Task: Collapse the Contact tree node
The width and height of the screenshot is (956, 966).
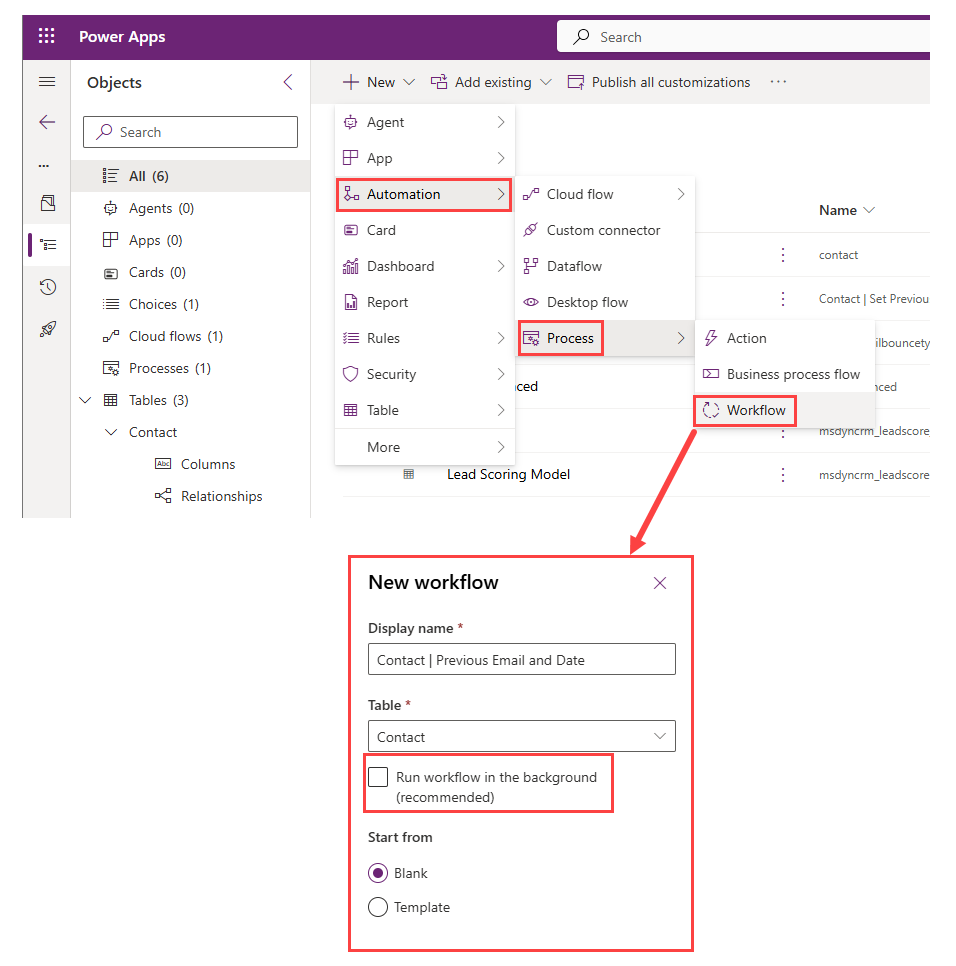Action: point(111,432)
